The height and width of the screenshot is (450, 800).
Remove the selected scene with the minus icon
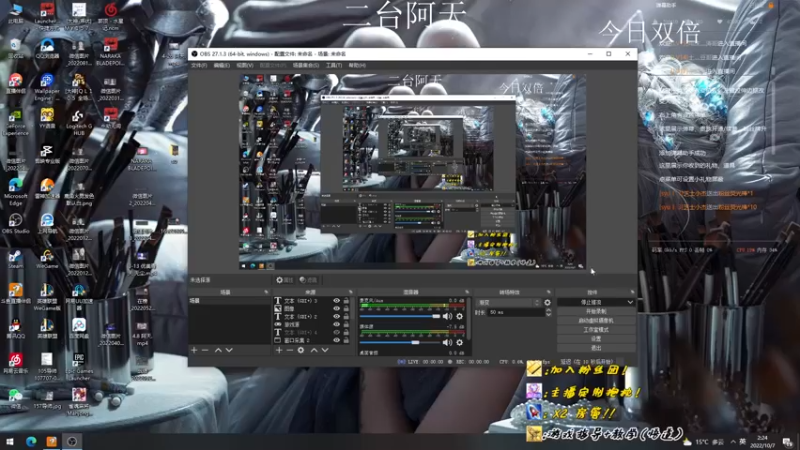click(205, 351)
